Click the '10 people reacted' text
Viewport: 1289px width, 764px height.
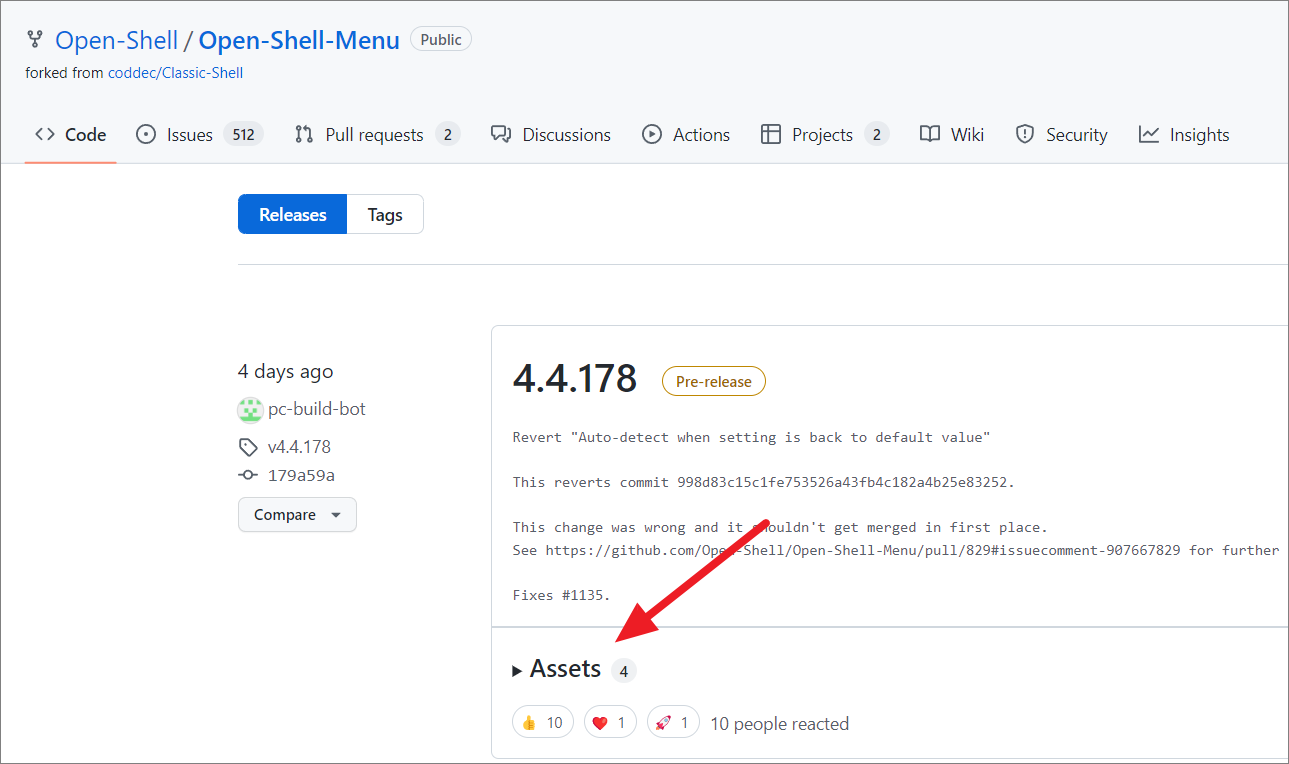(x=779, y=723)
